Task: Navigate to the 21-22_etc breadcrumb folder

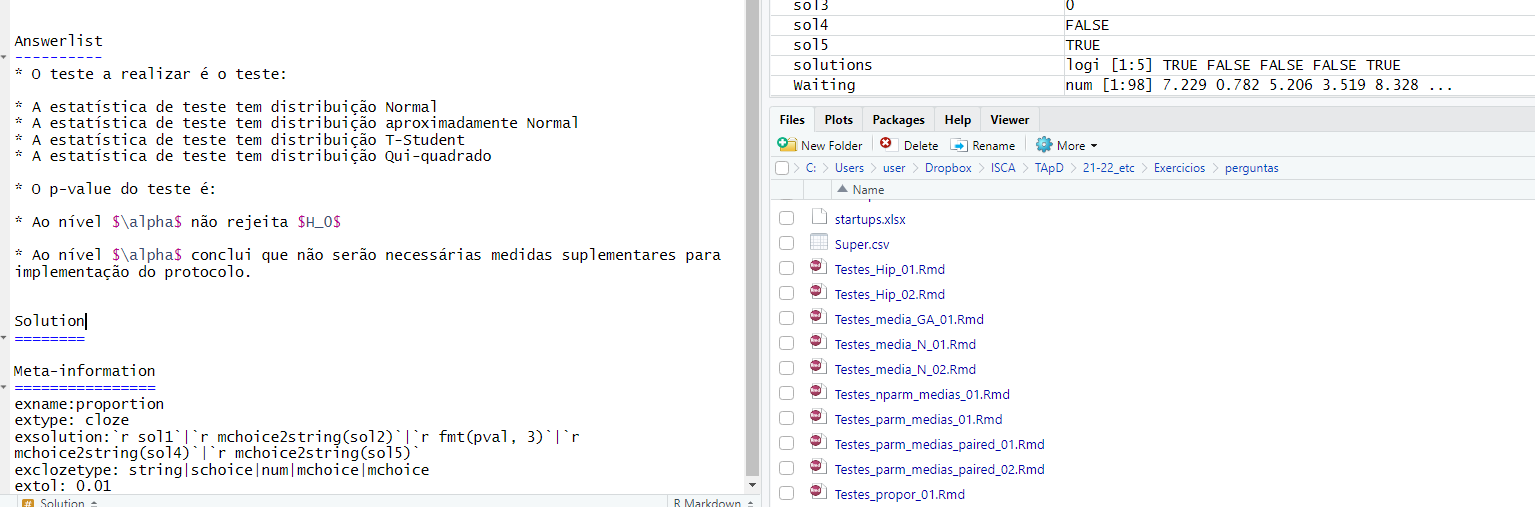Action: coord(1108,168)
